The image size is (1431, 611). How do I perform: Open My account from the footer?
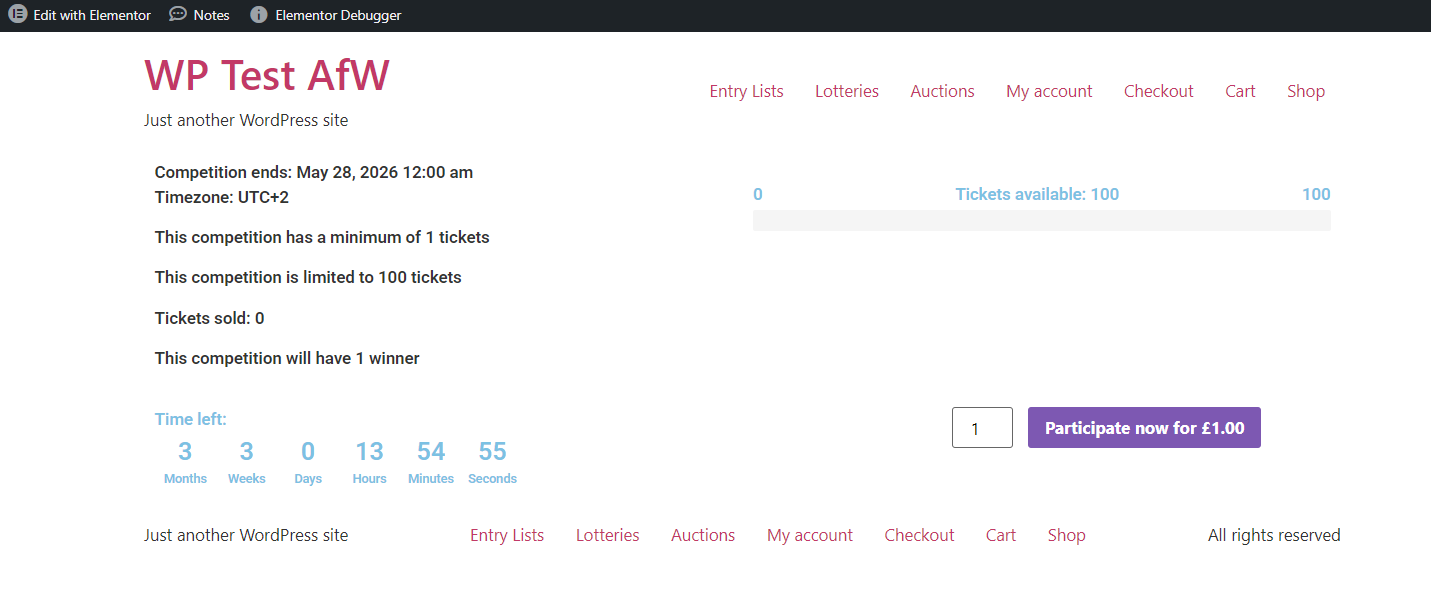[x=809, y=535]
